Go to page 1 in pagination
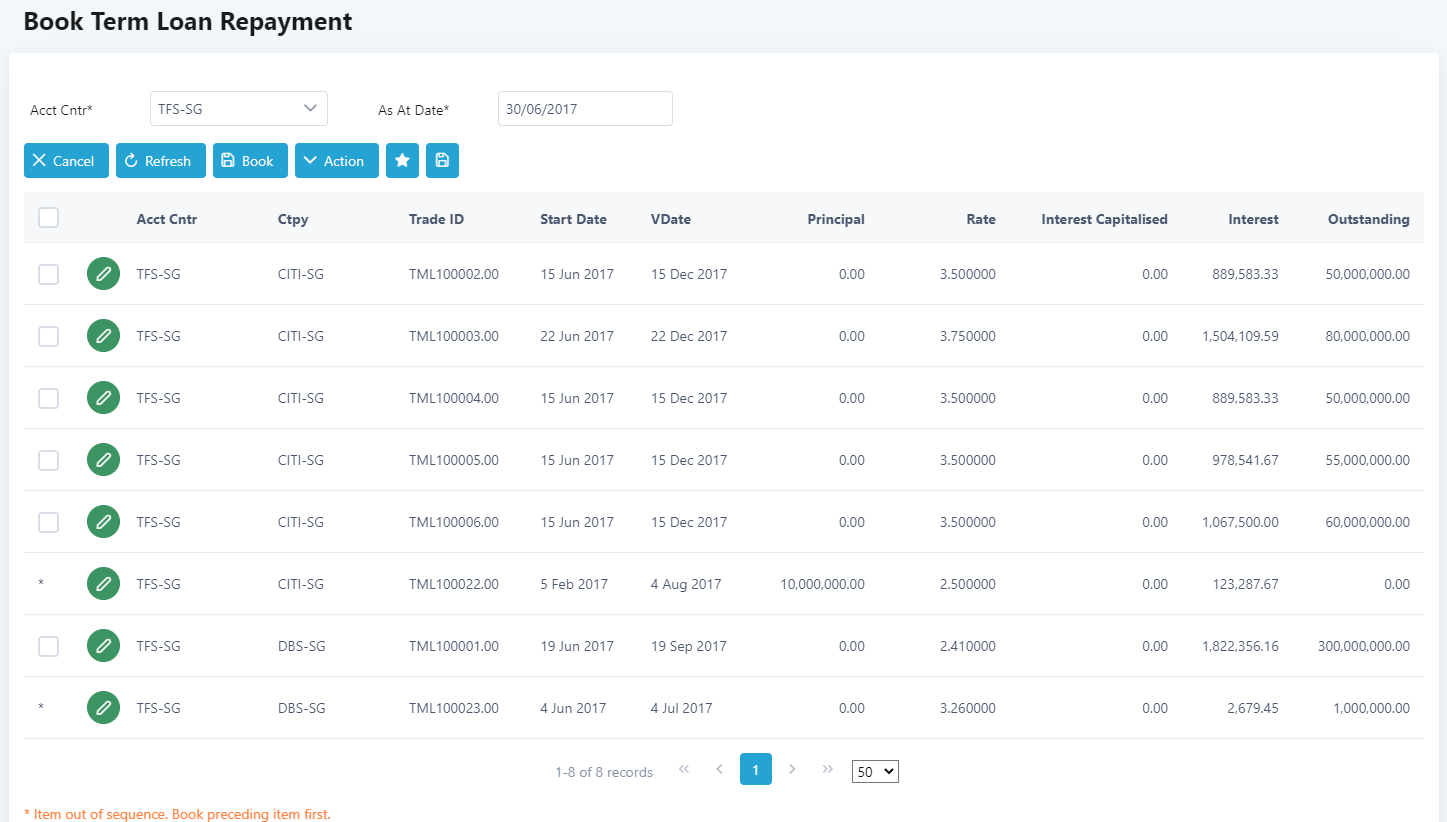Viewport: 1447px width, 822px height. (755, 770)
